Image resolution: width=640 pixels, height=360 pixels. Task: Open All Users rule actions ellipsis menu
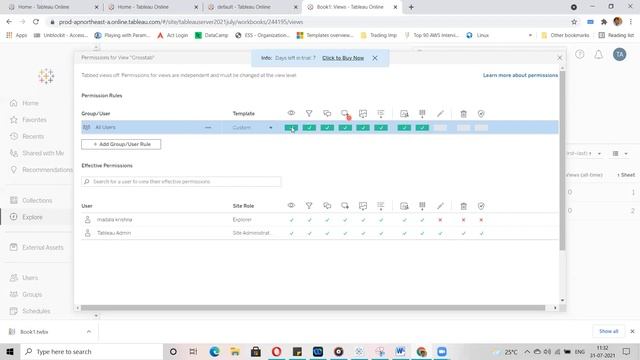(x=208, y=128)
